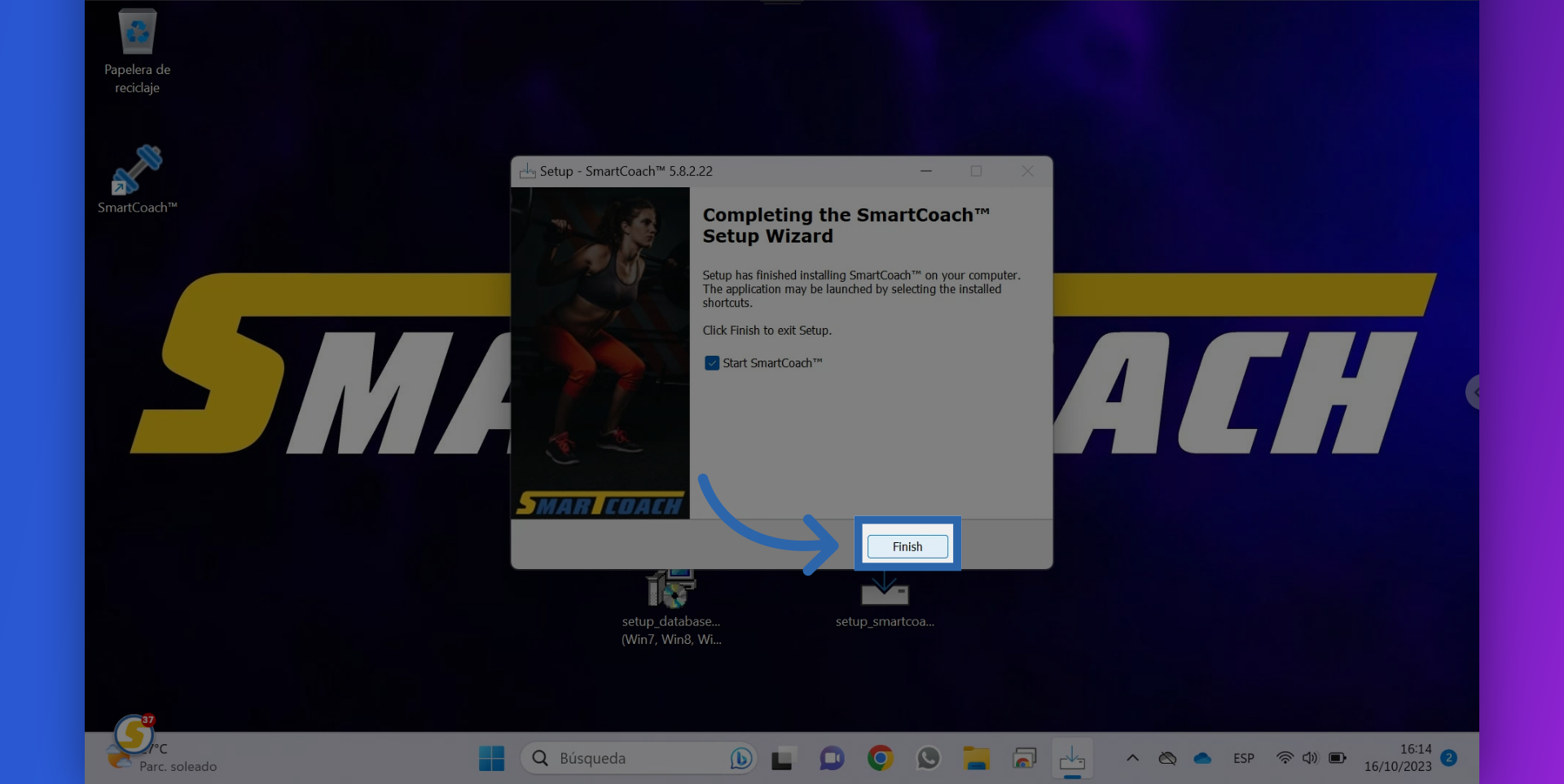The width and height of the screenshot is (1564, 784).
Task: Check the battery status tray icon
Action: tap(1337, 758)
